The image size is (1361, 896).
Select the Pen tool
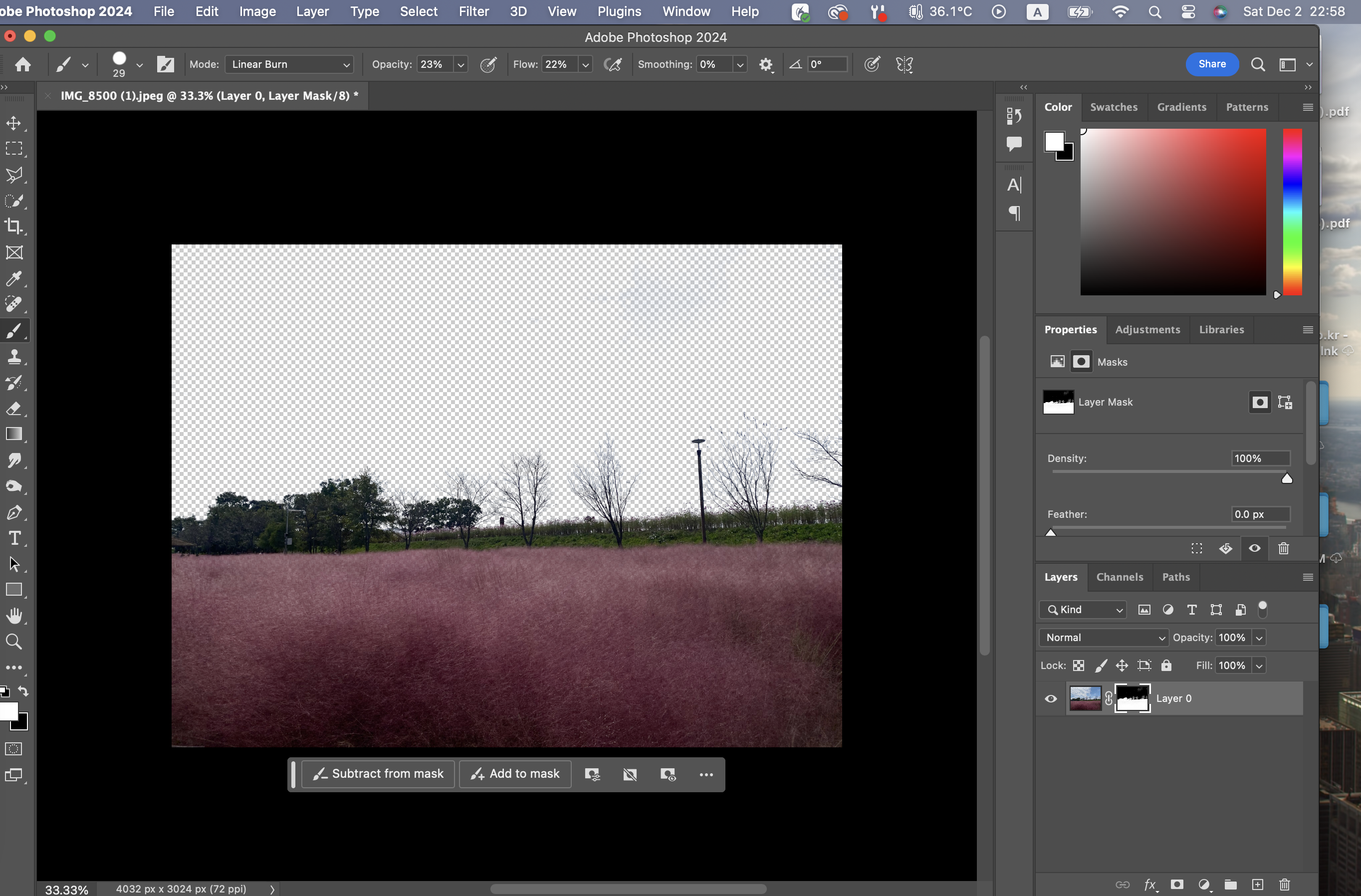tap(14, 512)
